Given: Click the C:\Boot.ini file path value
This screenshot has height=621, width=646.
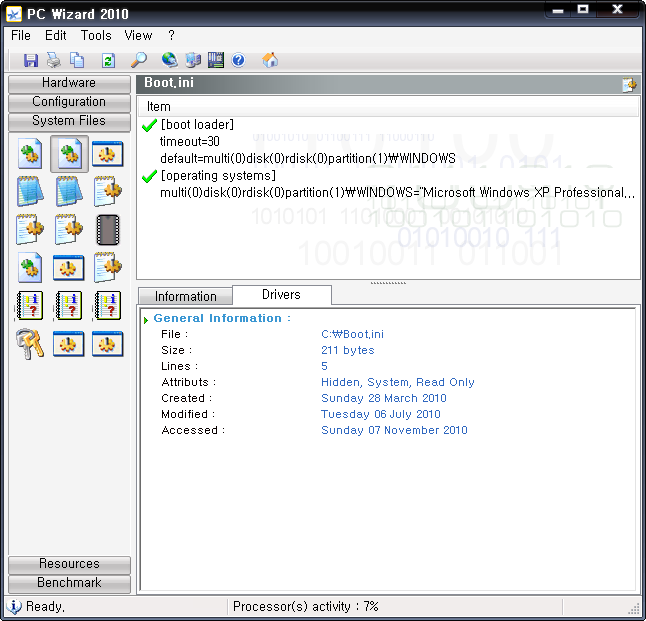Looking at the screenshot, I should [x=352, y=334].
